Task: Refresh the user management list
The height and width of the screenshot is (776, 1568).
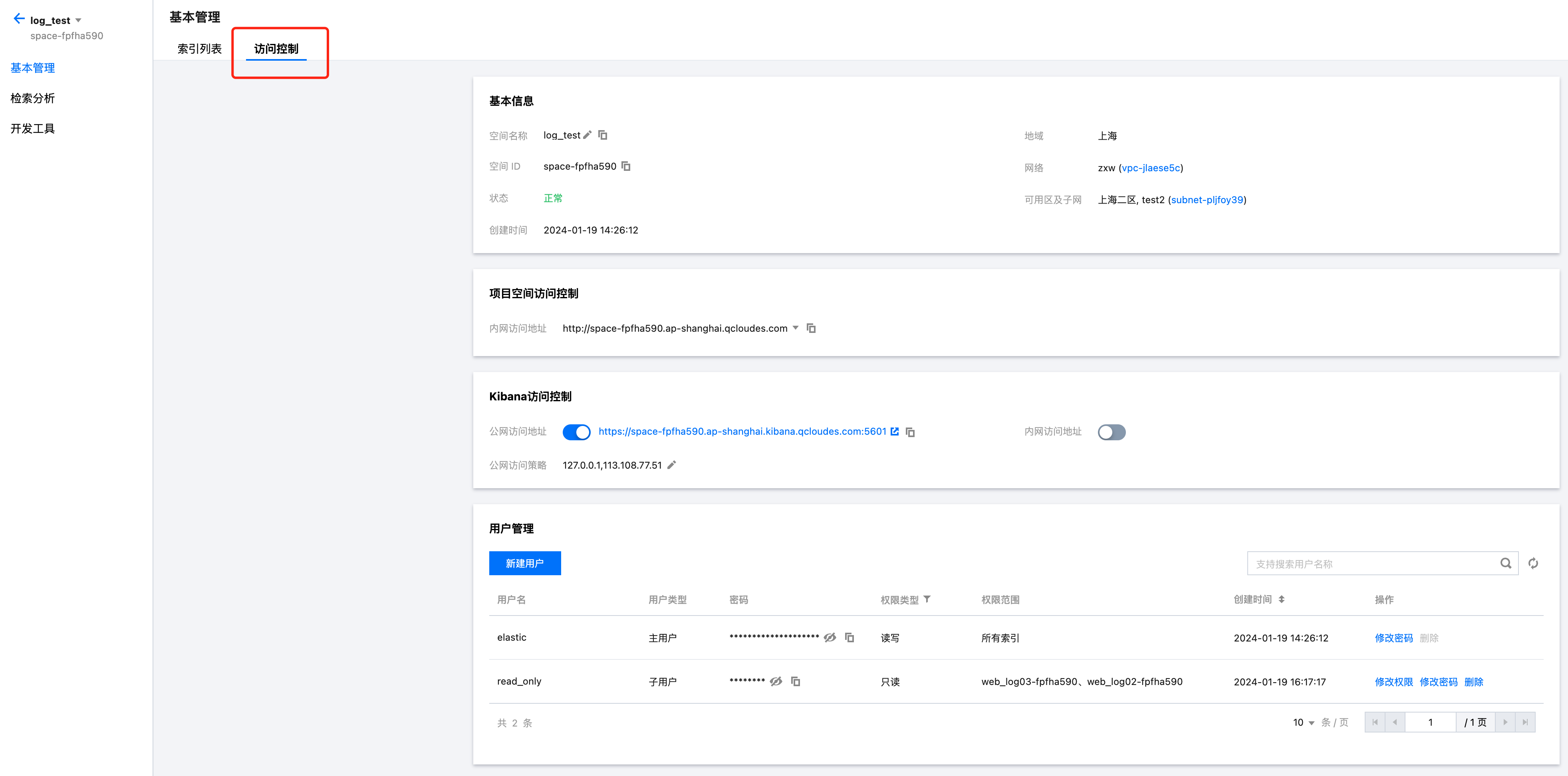Action: 1533,564
